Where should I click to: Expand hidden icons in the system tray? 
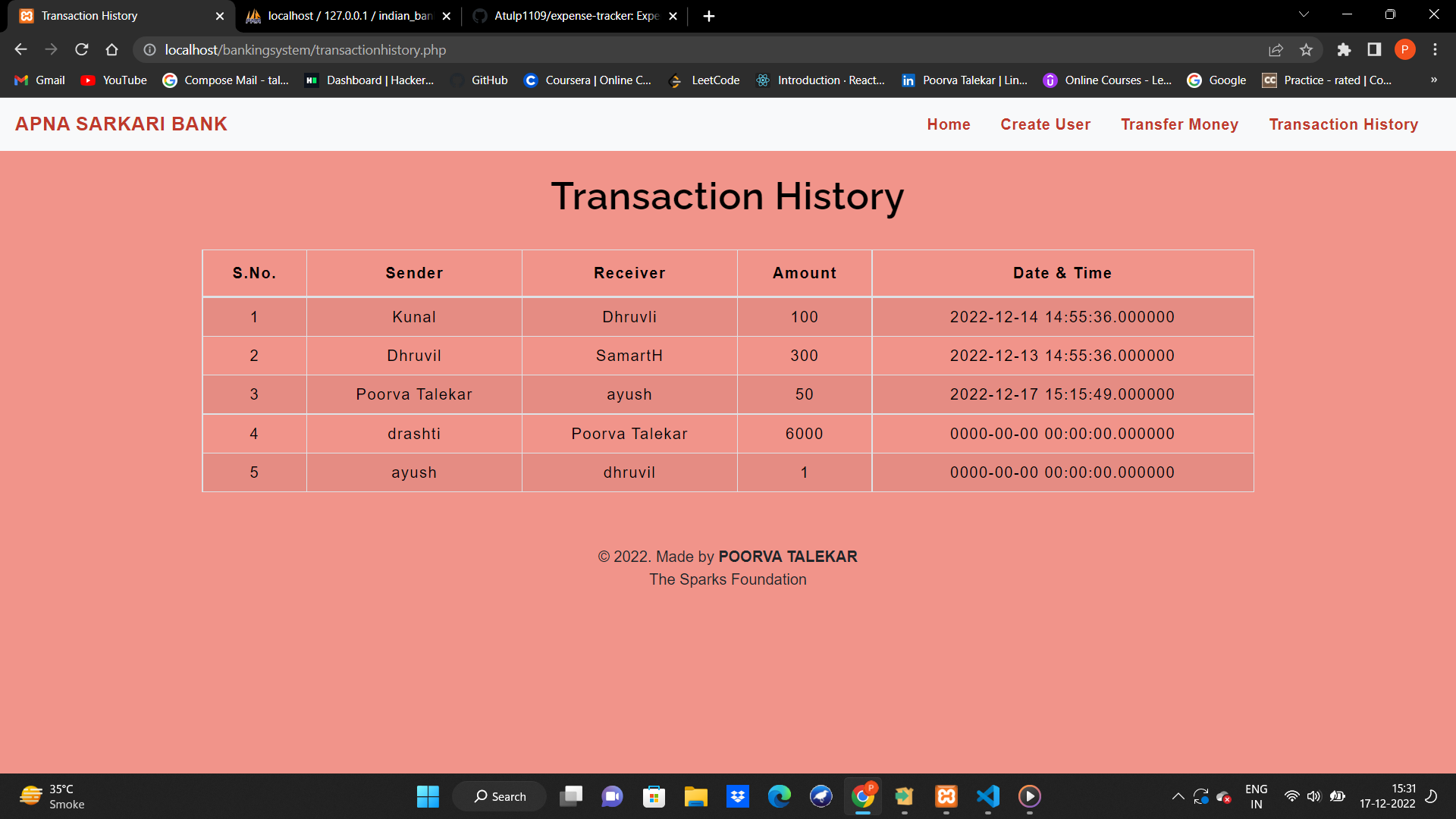(x=1178, y=796)
